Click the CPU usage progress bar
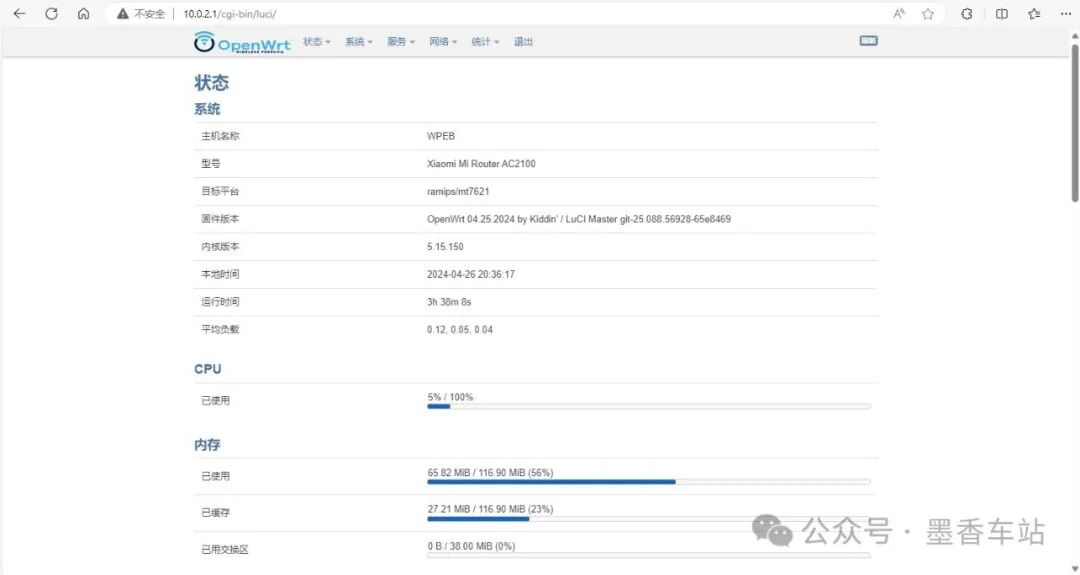This screenshot has height=575, width=1080. 649,406
